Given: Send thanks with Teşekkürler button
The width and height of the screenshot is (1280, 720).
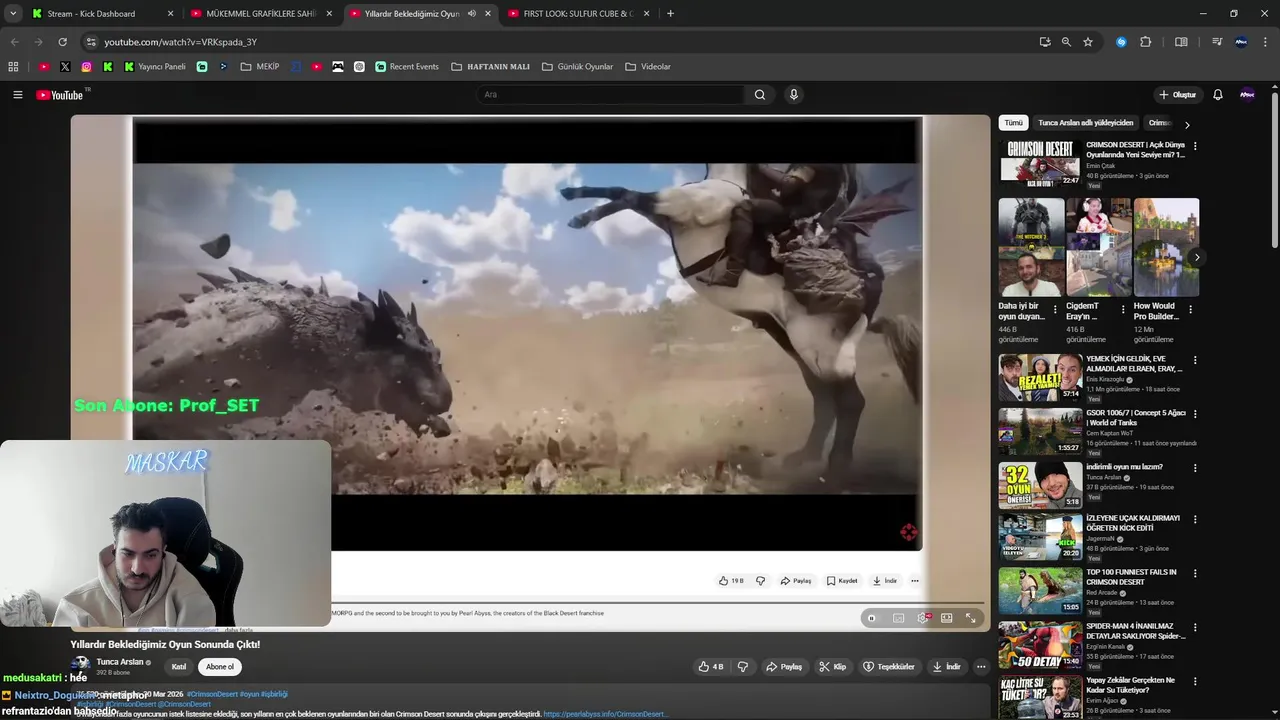Looking at the screenshot, I should click(889, 667).
